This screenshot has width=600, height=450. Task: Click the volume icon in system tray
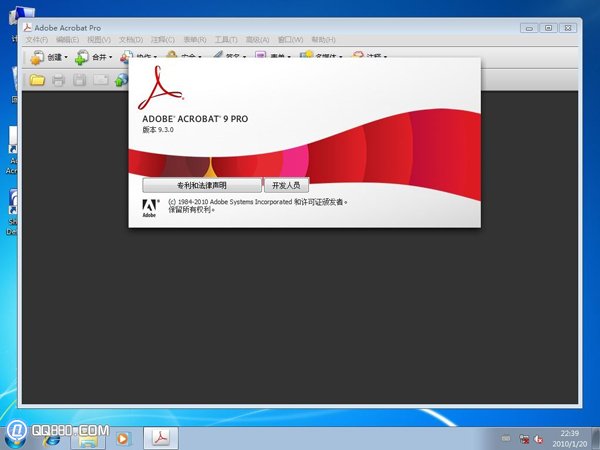537,438
